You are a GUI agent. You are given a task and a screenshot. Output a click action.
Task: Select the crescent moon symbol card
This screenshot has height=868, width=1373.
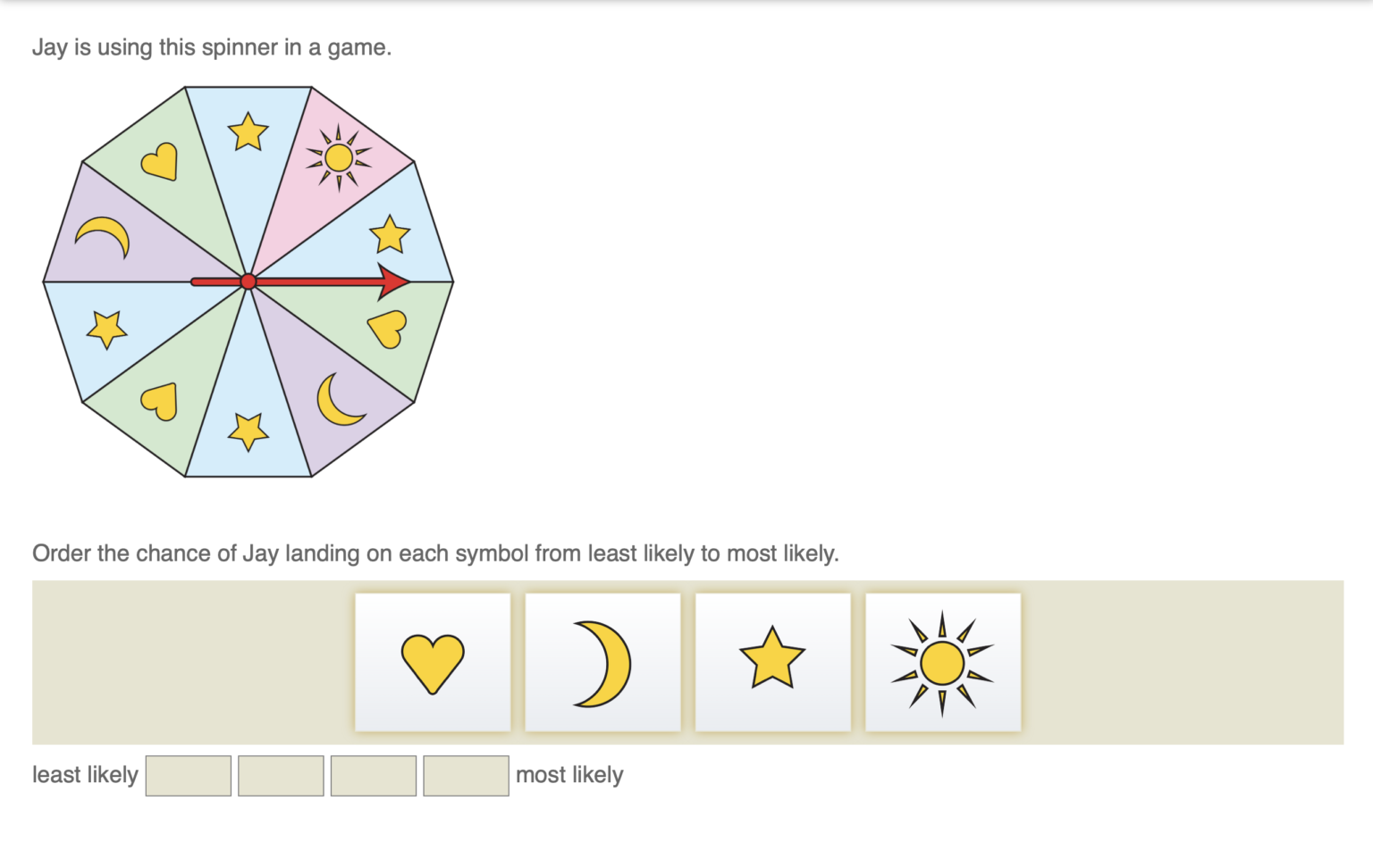tap(602, 662)
